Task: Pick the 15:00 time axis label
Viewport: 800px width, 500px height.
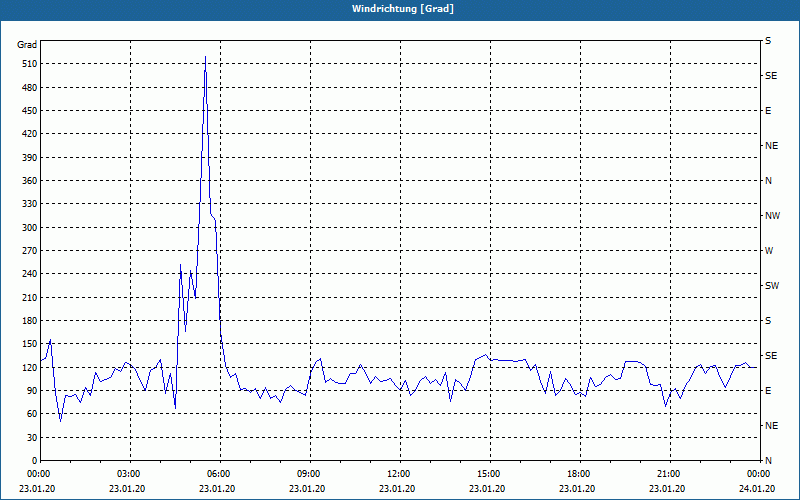Action: pyautogui.click(x=490, y=474)
